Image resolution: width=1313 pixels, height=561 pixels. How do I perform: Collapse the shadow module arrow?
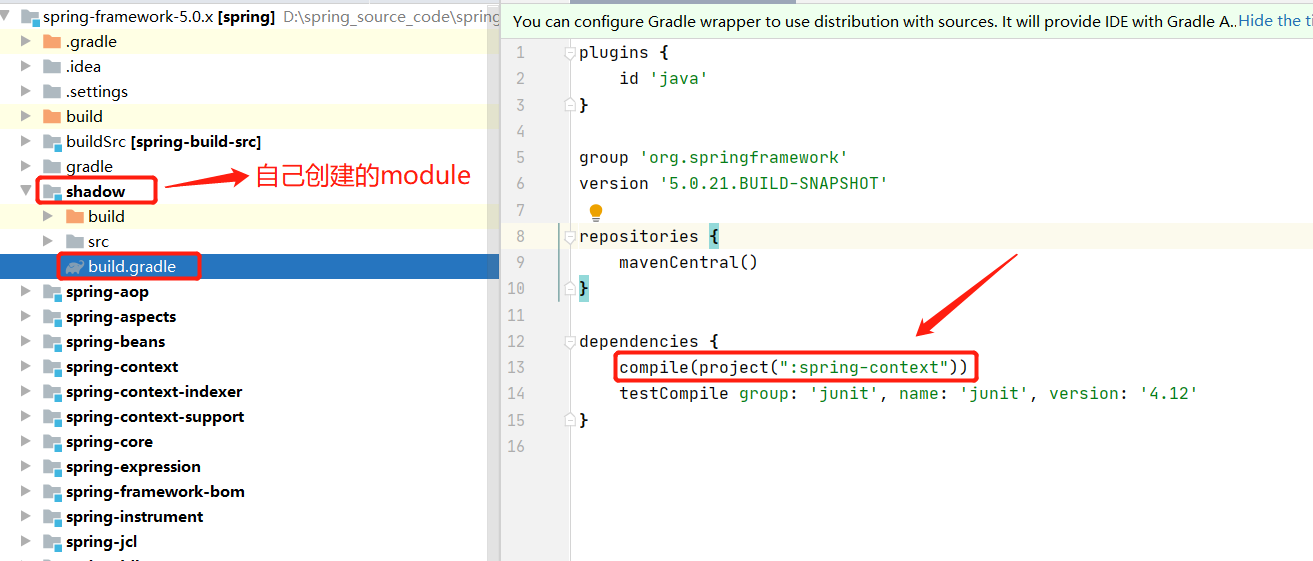[26, 191]
